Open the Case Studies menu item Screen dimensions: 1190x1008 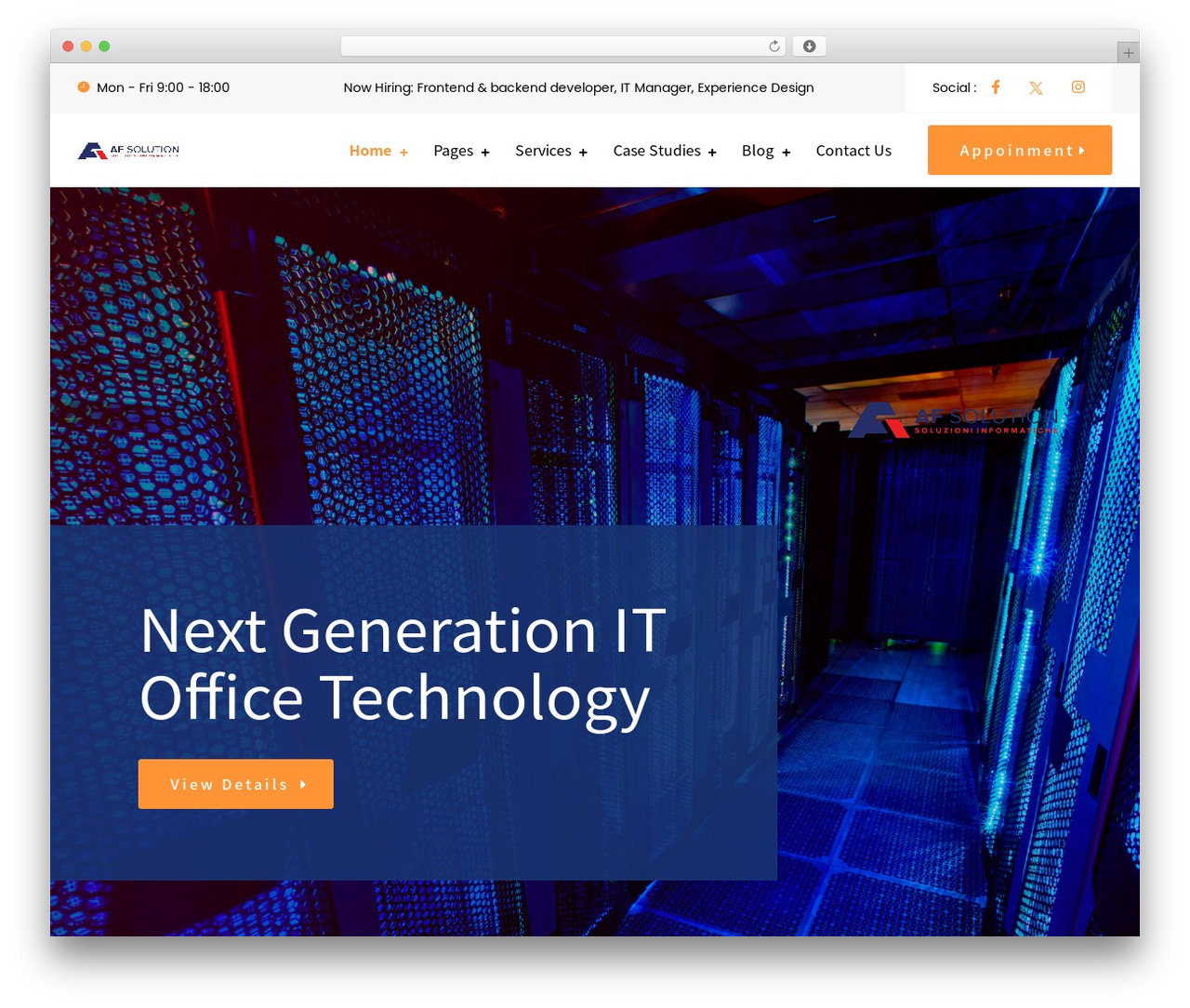(x=656, y=151)
